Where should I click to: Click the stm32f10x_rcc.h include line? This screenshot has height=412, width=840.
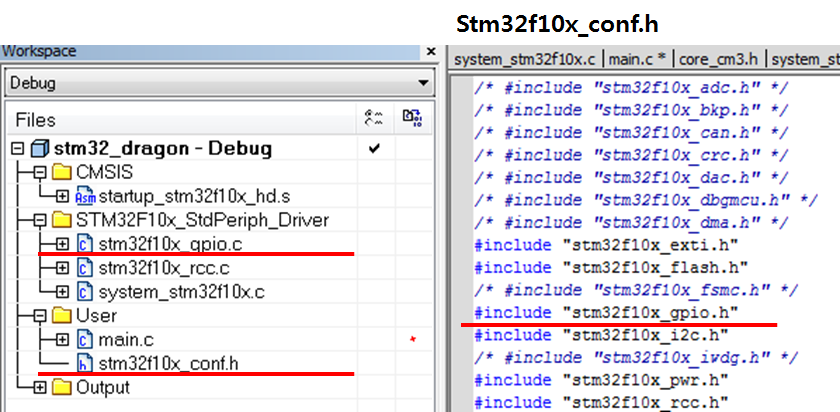coord(601,402)
